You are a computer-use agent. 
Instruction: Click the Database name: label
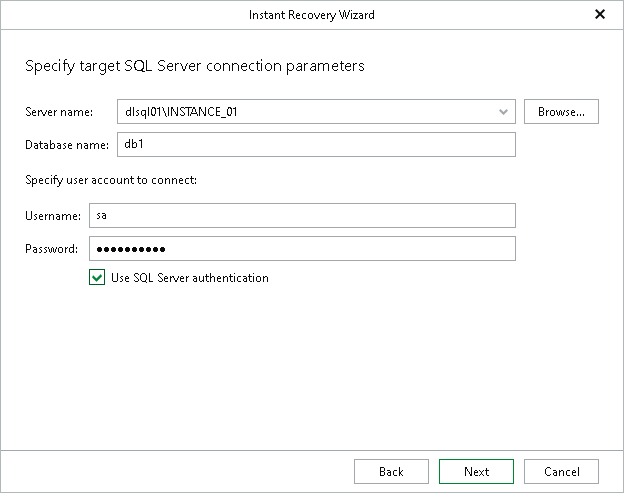click(67, 145)
